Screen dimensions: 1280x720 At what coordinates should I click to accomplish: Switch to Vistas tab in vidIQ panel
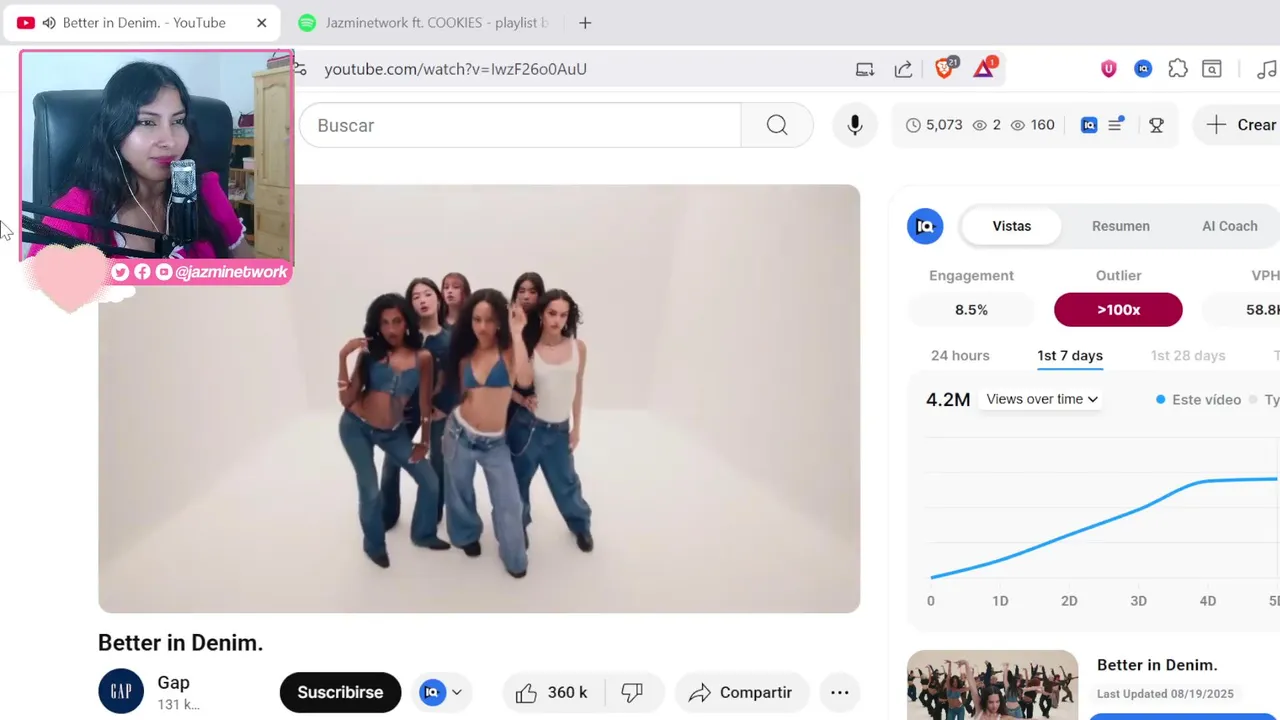point(1012,226)
